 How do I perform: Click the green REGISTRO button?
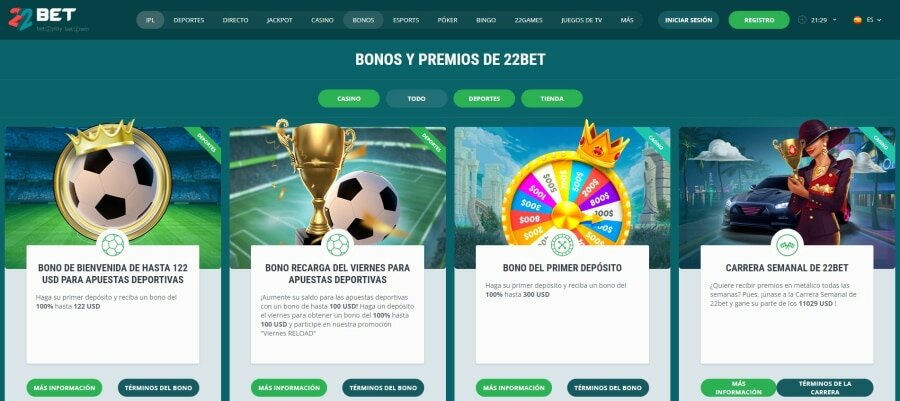click(759, 20)
